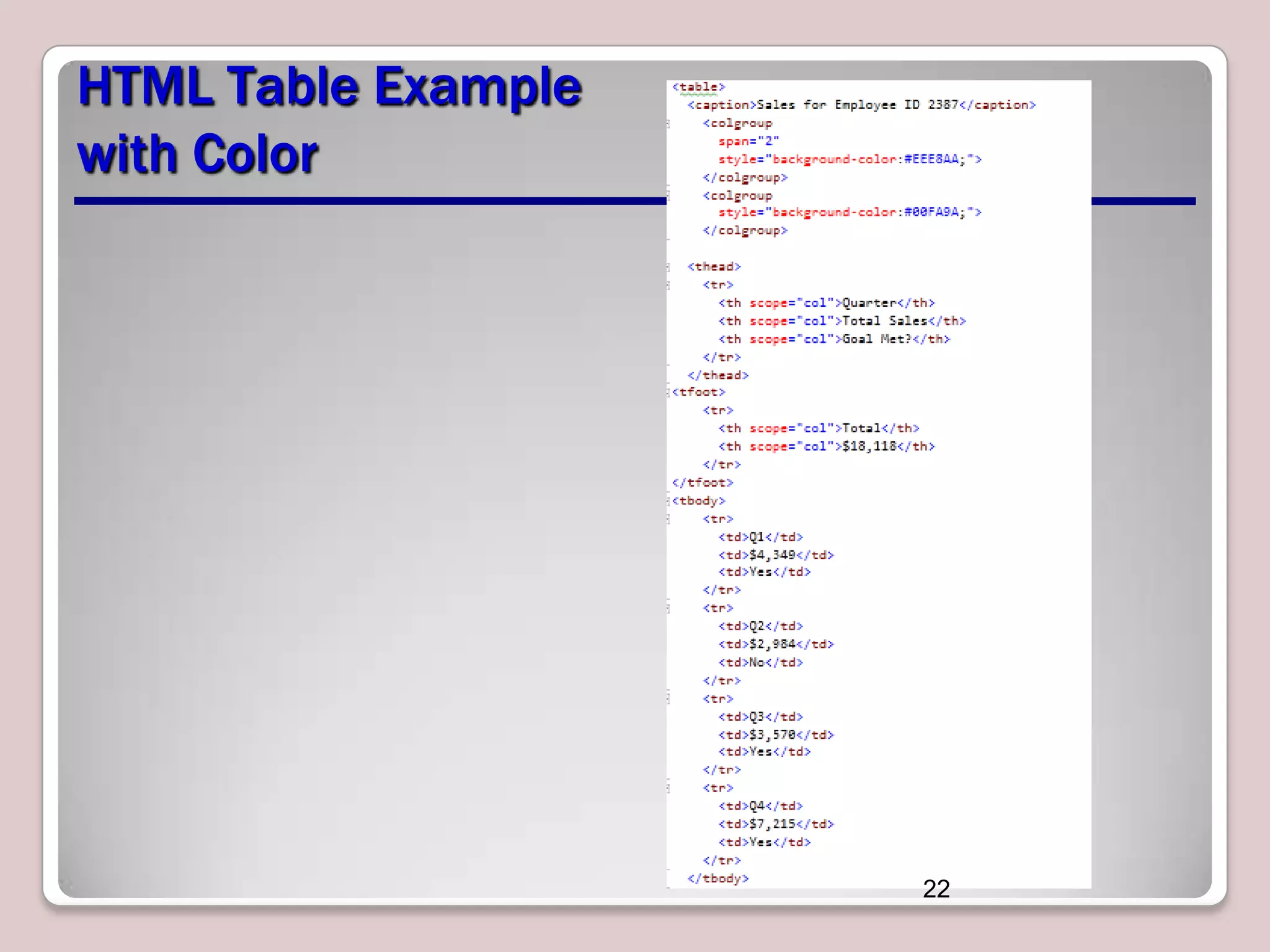
Task: Click the caption line 'Sales for Employee ID 2387'
Action: 861,105
